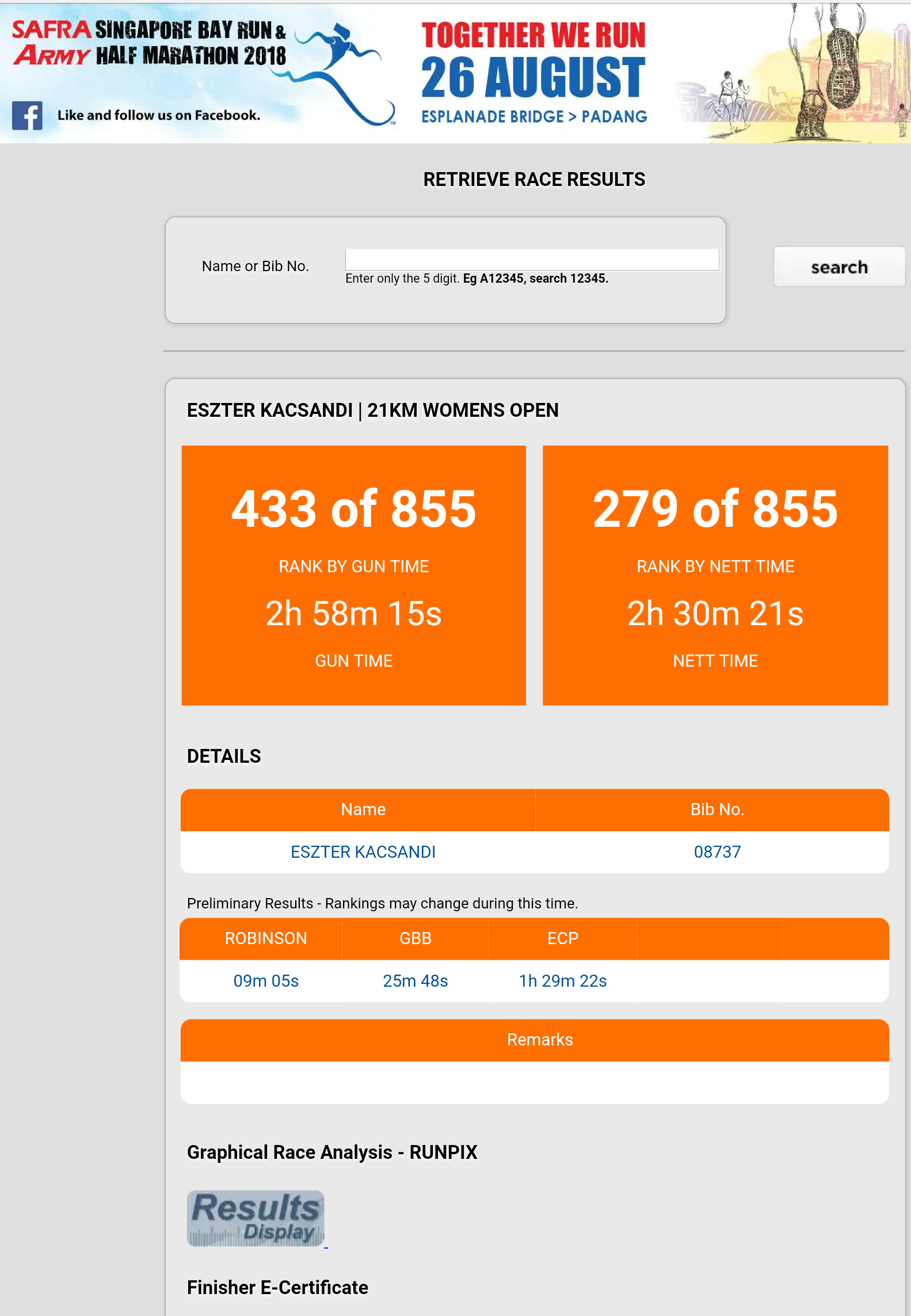The image size is (911, 1316).
Task: Click the SAFRA Army Half Marathon logo
Action: tap(149, 43)
